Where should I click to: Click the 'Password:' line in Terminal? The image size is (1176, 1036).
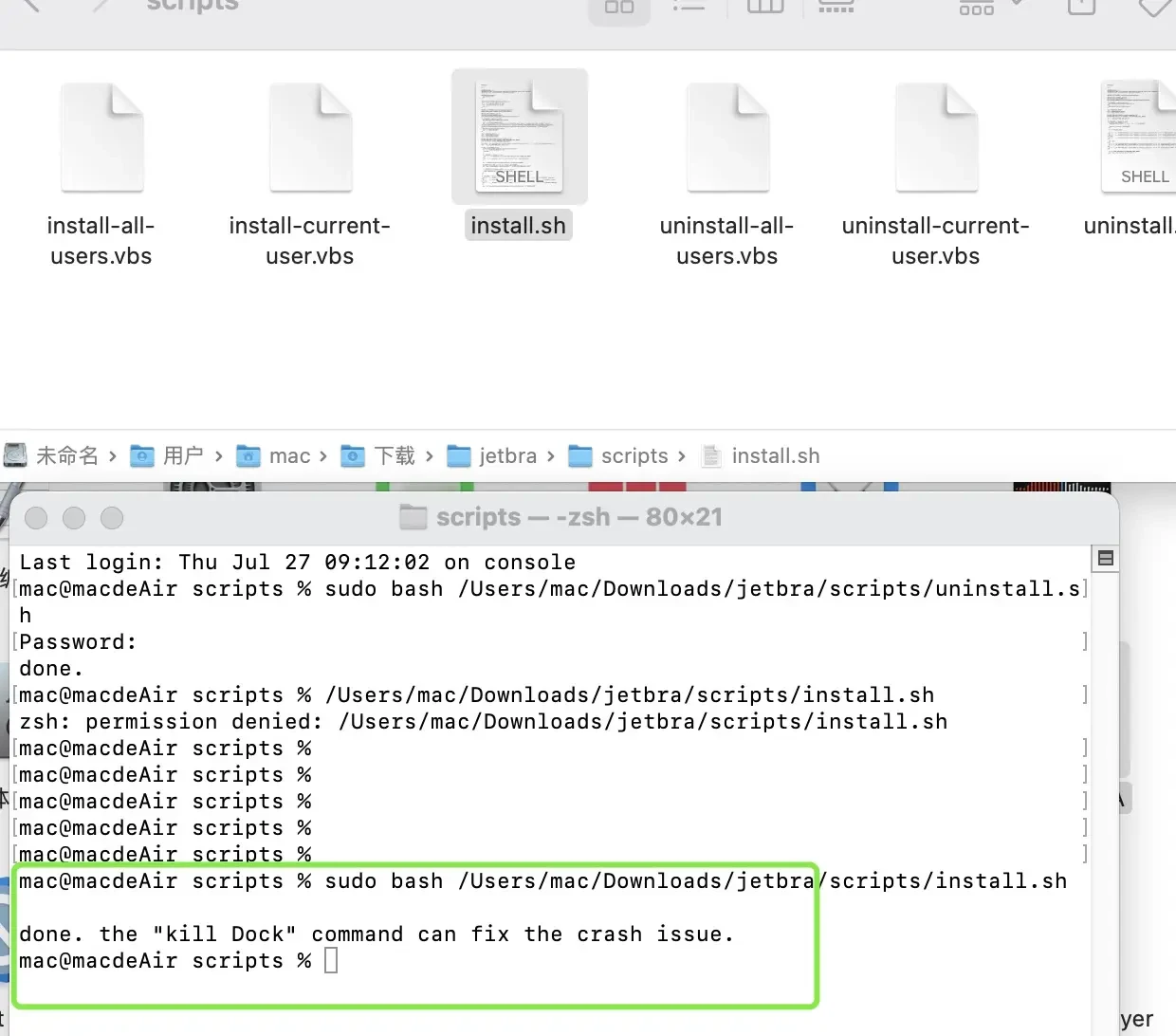78,642
